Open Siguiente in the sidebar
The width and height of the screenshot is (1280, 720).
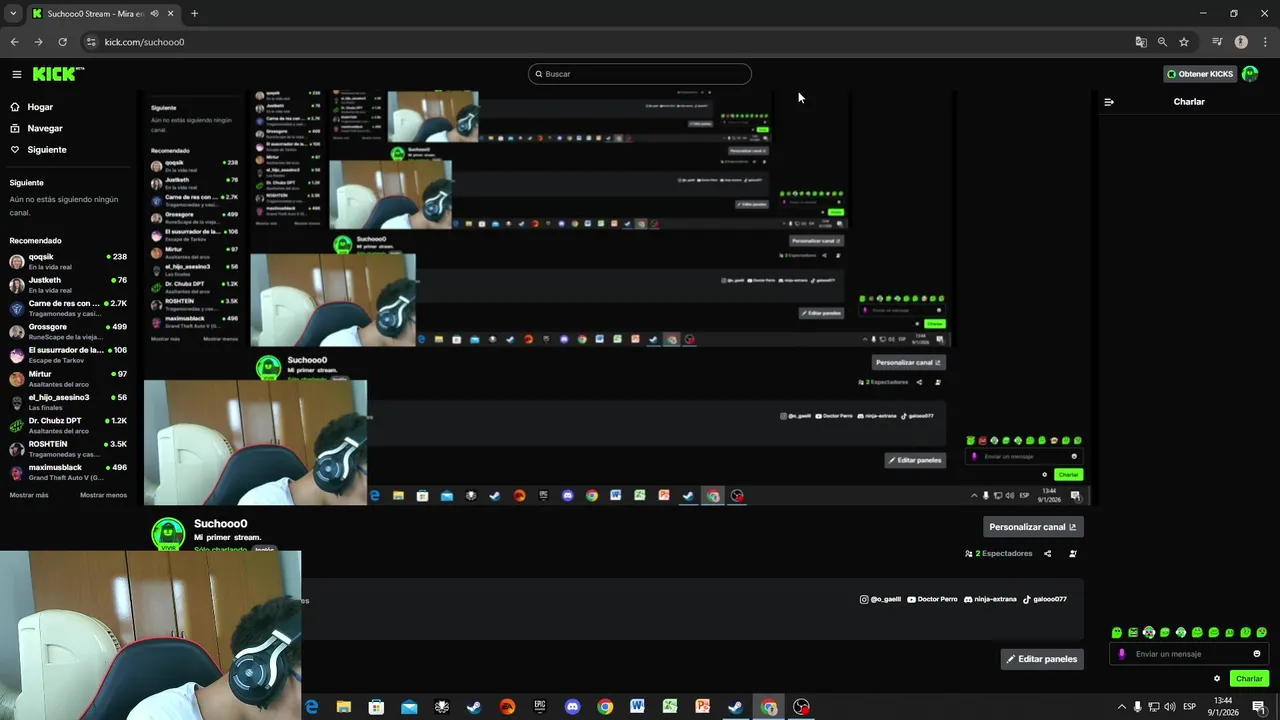pyautogui.click(x=47, y=150)
